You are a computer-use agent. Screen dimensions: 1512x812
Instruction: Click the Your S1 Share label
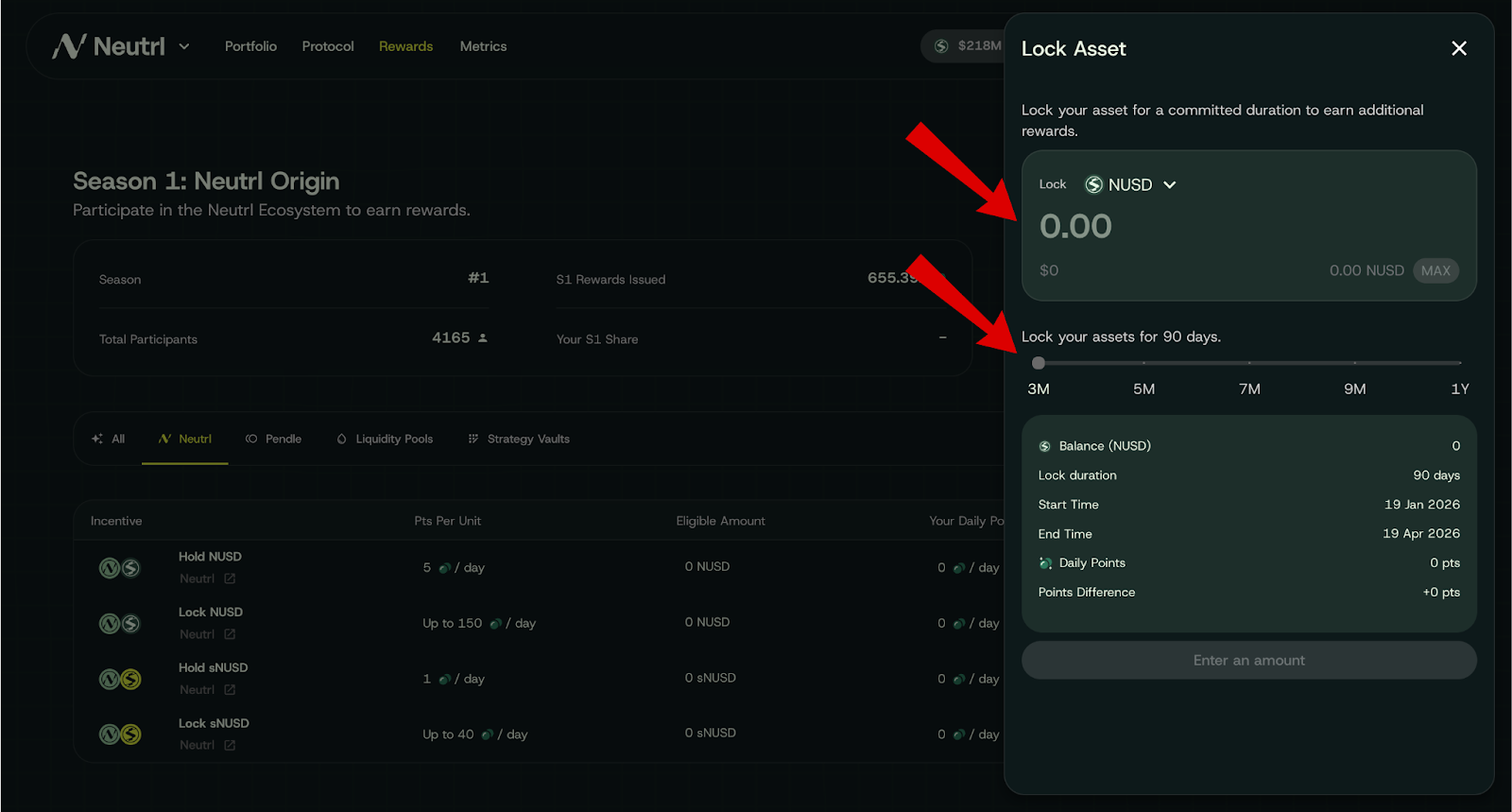597,339
